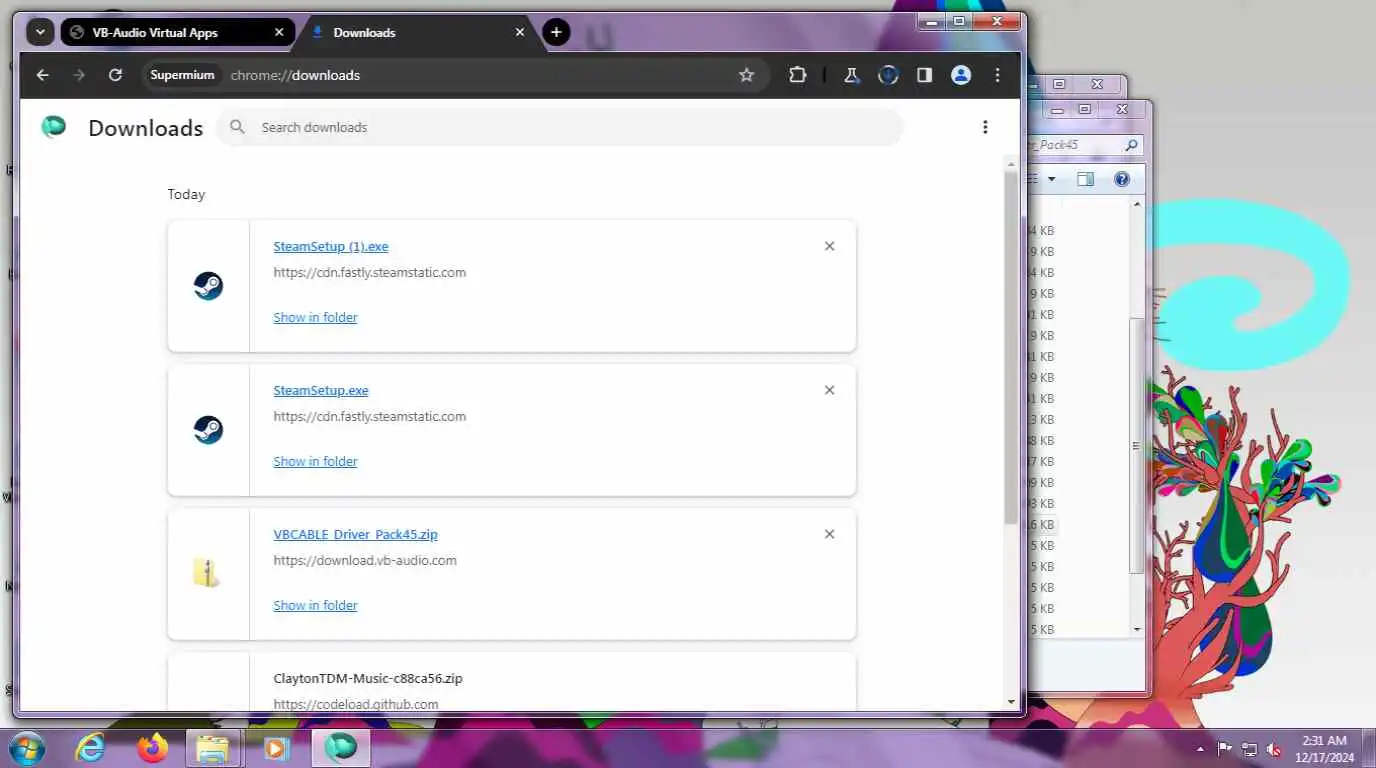The image size is (1376, 768).
Task: Expand the view options arrow in Explorer
Action: (x=1051, y=179)
